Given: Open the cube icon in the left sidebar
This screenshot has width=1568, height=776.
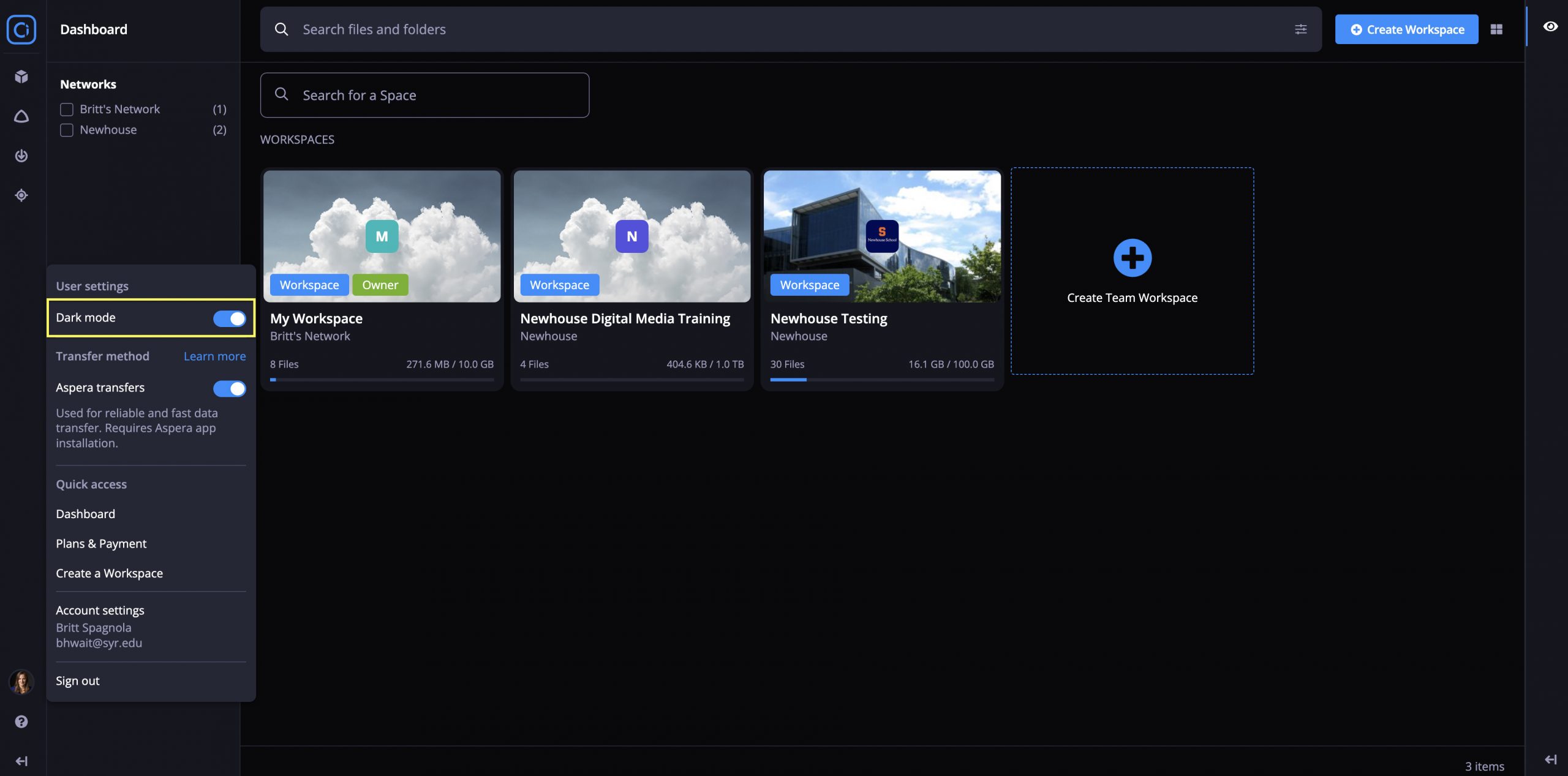Looking at the screenshot, I should pyautogui.click(x=21, y=77).
